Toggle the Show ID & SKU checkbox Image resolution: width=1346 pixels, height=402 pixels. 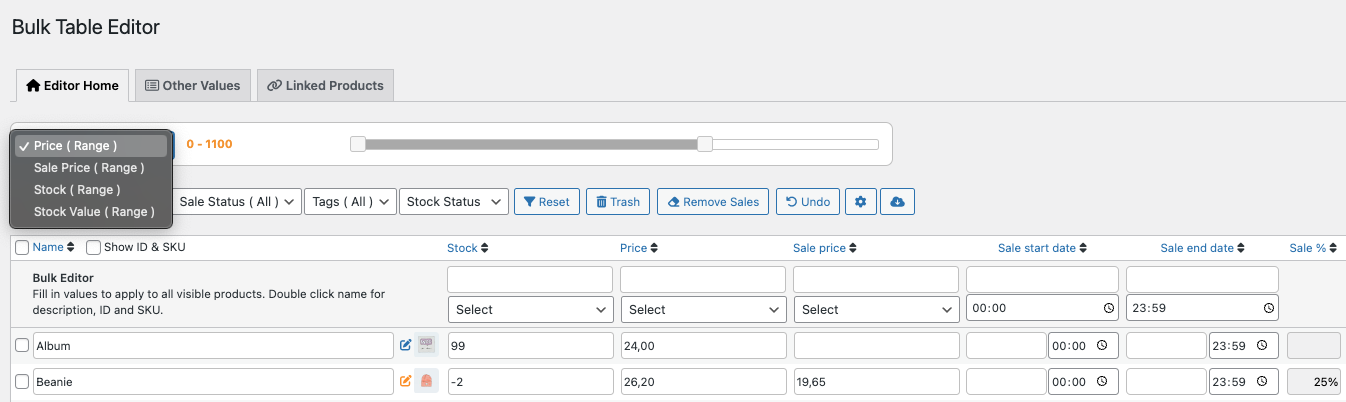click(x=94, y=247)
